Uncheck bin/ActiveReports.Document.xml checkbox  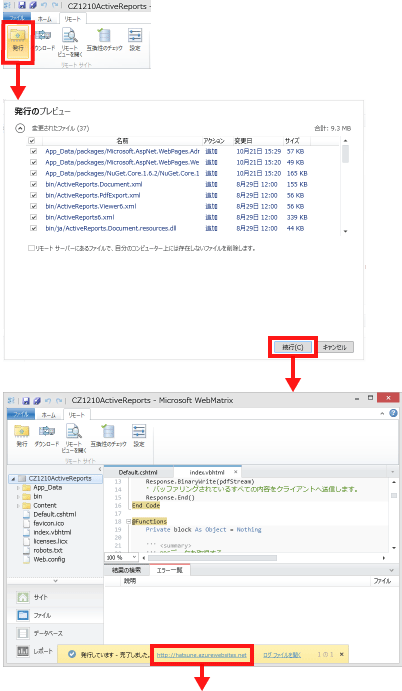tap(34, 184)
